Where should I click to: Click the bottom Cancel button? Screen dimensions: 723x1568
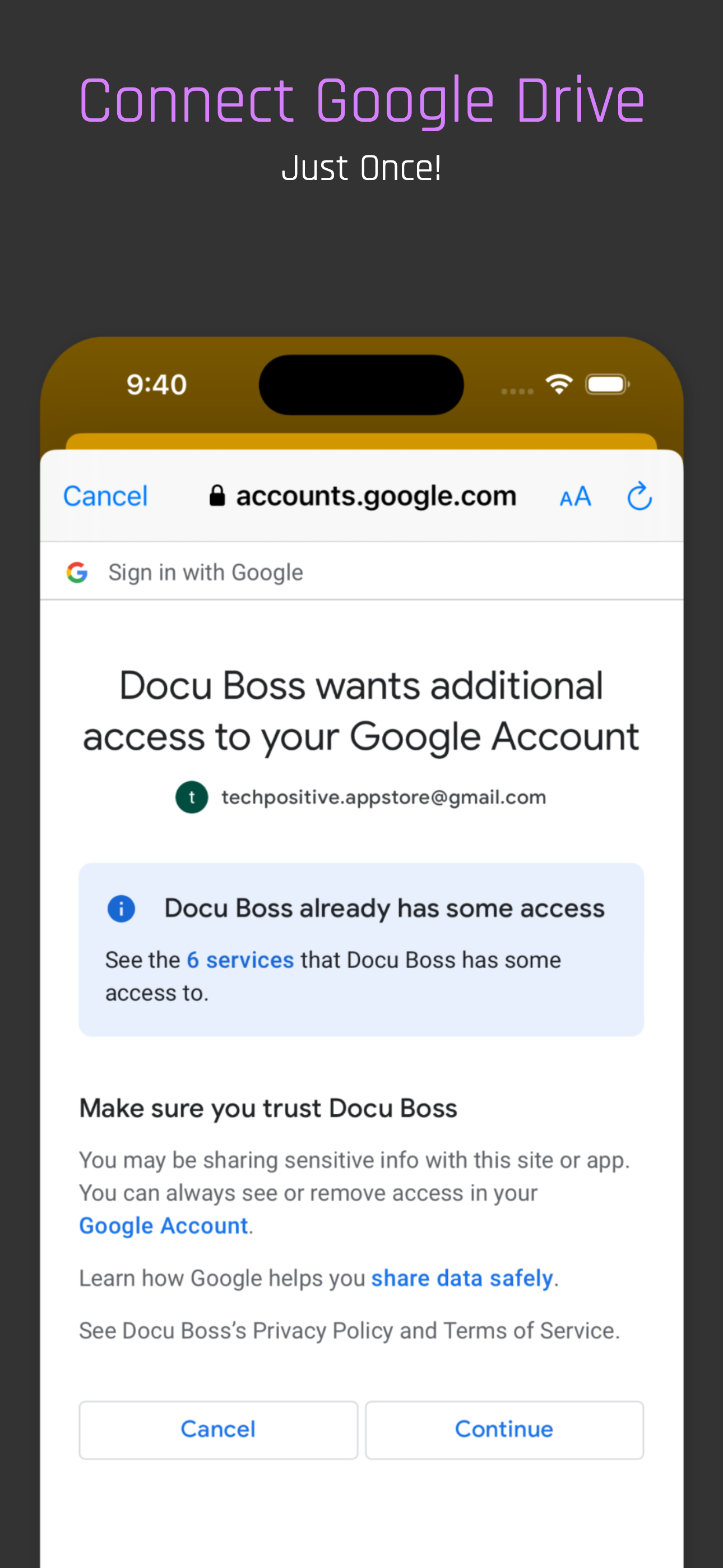[x=218, y=1429]
